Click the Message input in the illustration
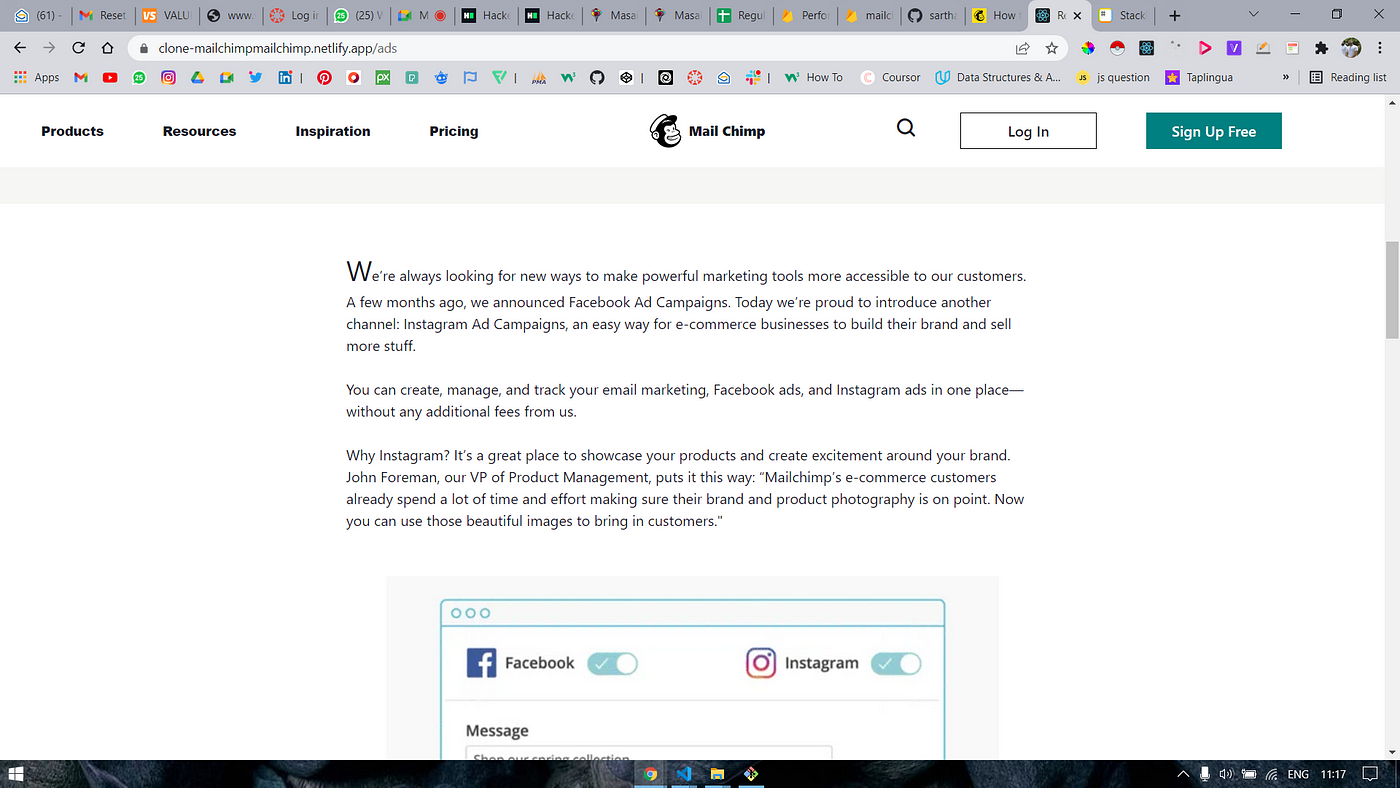 click(649, 753)
